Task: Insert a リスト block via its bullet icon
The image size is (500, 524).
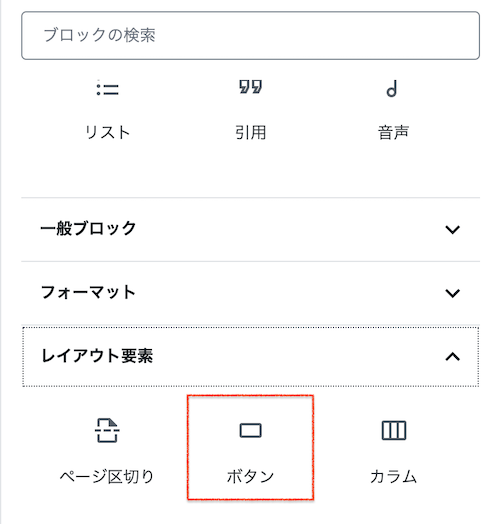Action: point(107,89)
